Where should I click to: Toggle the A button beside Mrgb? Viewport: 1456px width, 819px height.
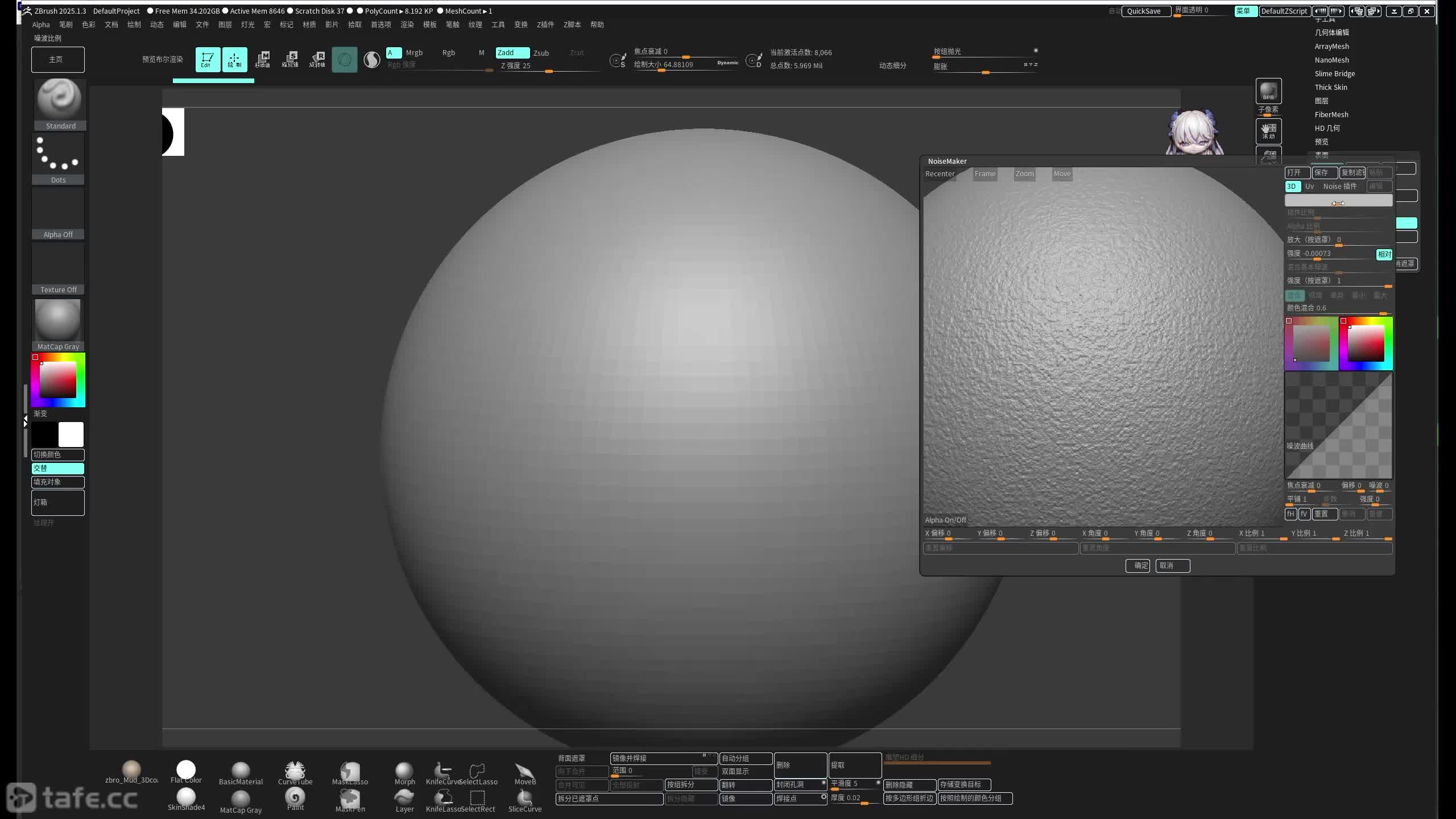pyautogui.click(x=393, y=53)
